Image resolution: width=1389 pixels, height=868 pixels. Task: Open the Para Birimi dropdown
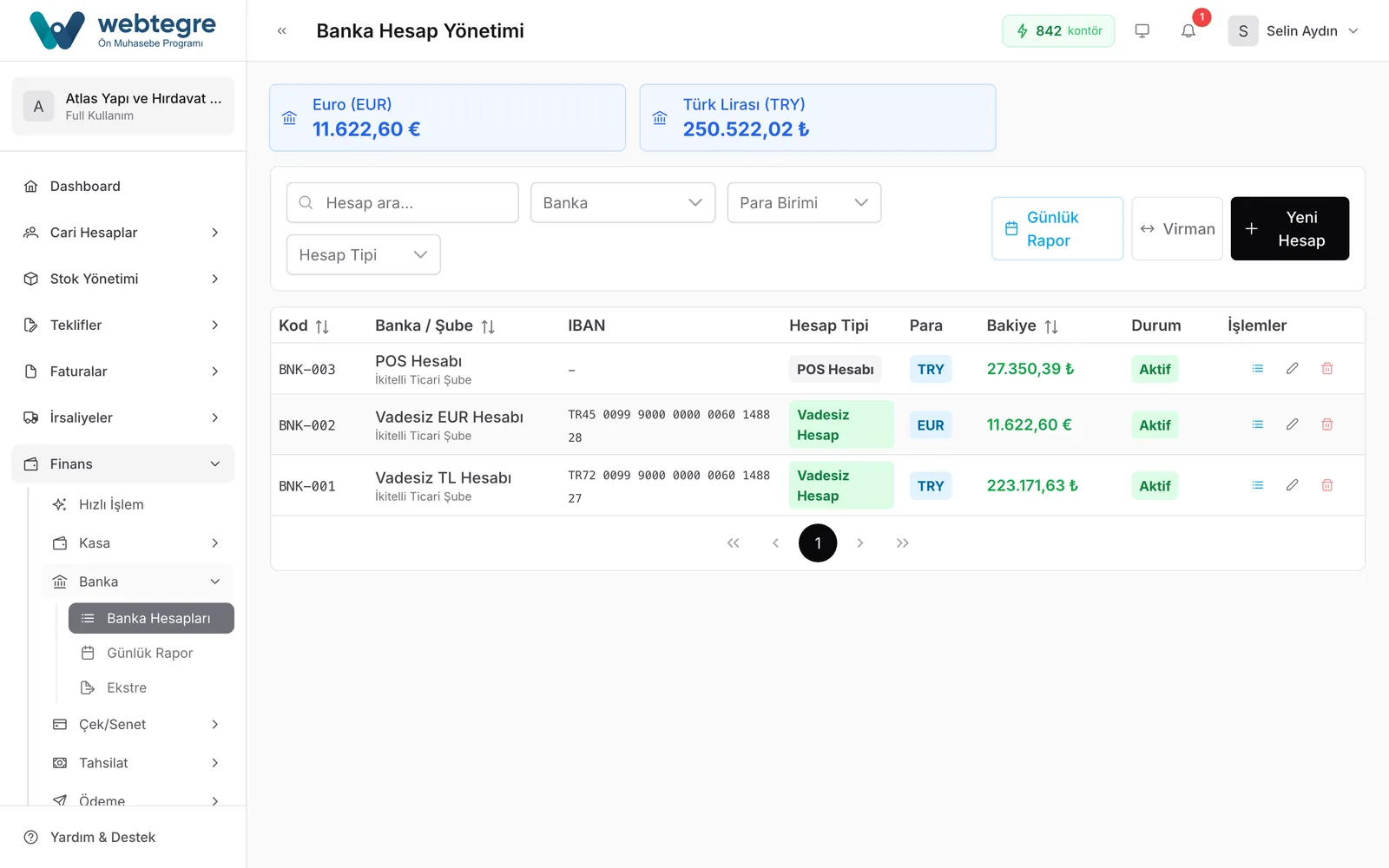[804, 202]
